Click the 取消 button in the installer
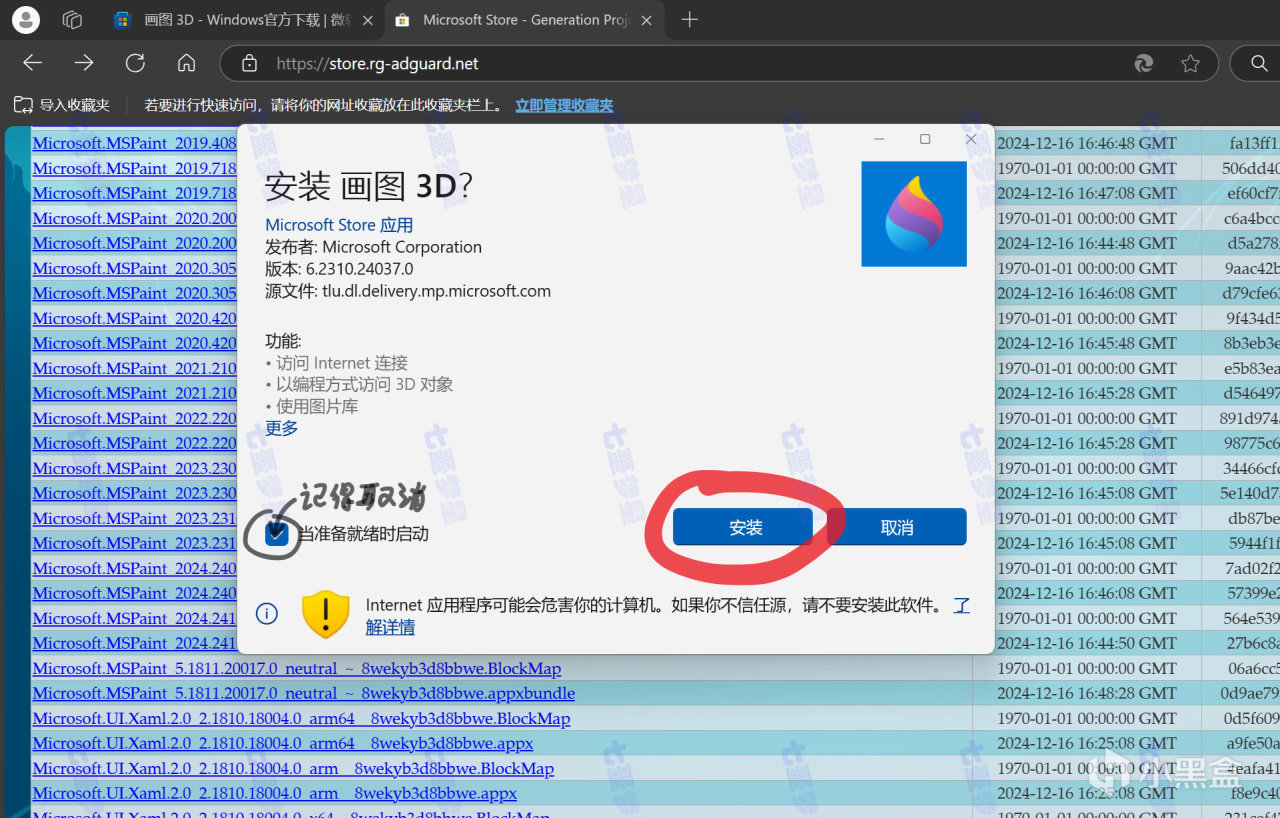 (x=897, y=527)
